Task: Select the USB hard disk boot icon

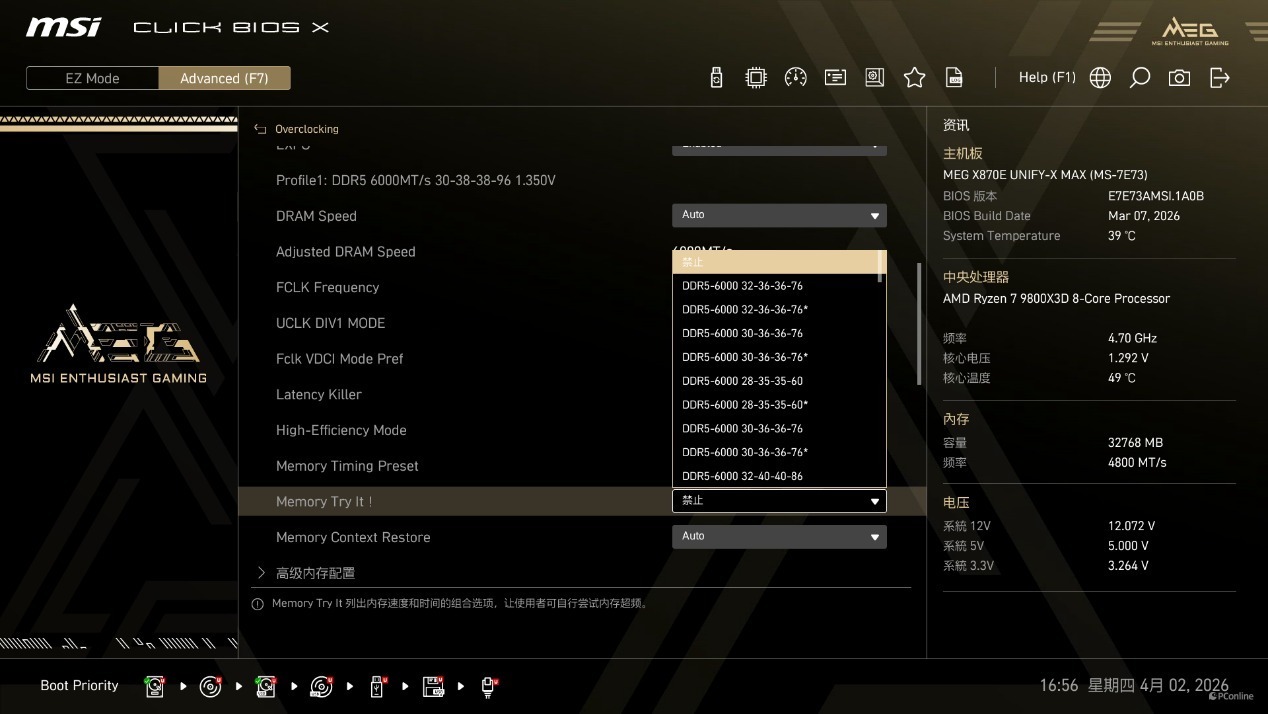Action: pos(266,686)
